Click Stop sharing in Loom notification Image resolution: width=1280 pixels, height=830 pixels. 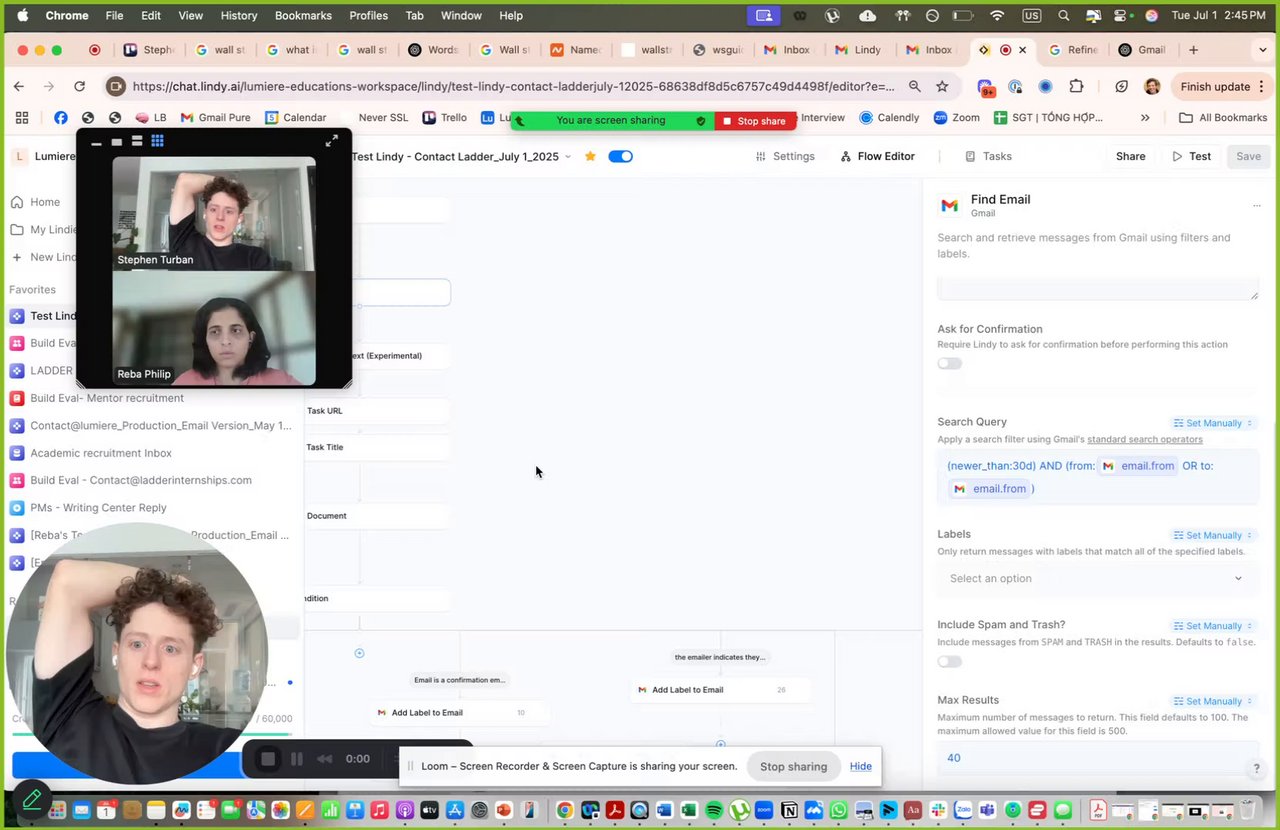click(x=793, y=766)
